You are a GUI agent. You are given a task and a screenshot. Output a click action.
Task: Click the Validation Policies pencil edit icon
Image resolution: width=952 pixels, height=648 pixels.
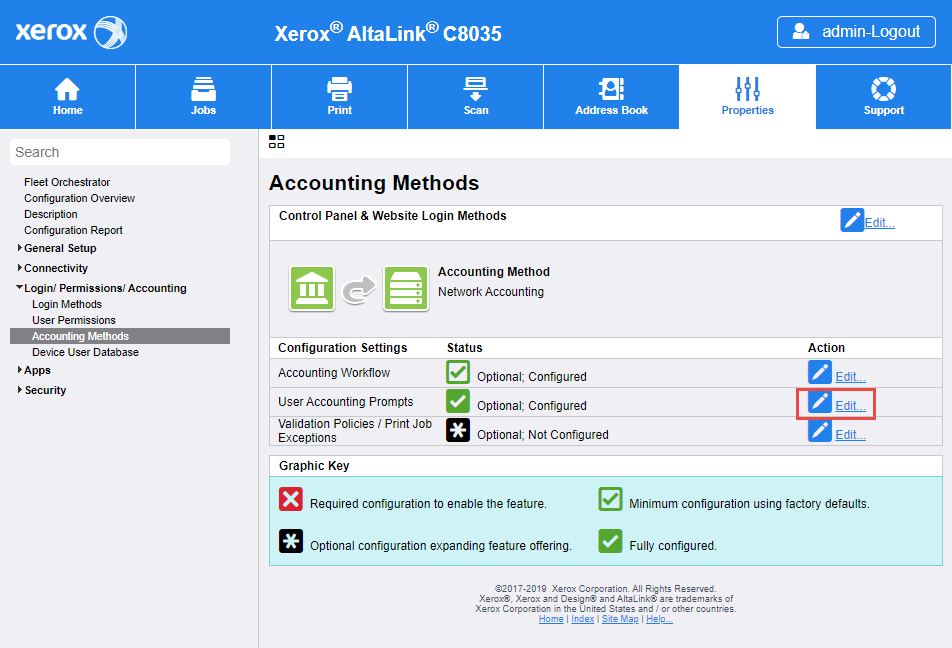(x=820, y=431)
